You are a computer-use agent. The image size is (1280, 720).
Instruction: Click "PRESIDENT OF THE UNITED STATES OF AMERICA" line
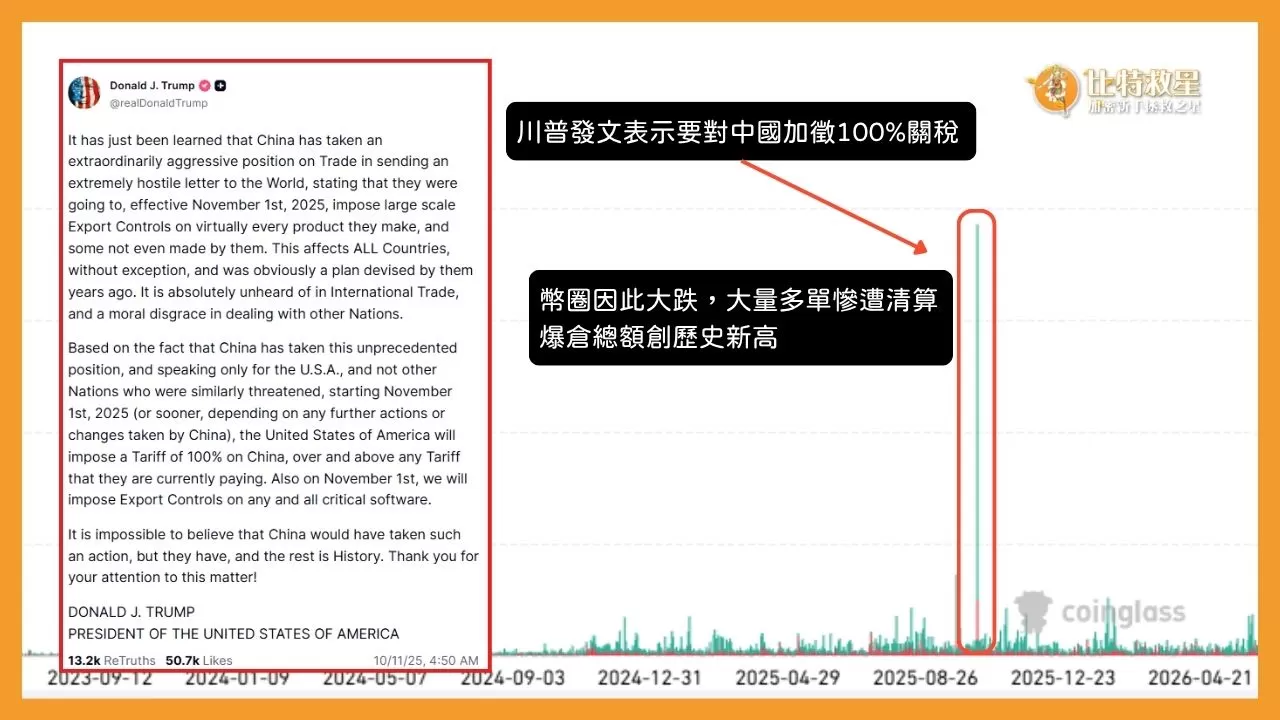click(x=233, y=634)
